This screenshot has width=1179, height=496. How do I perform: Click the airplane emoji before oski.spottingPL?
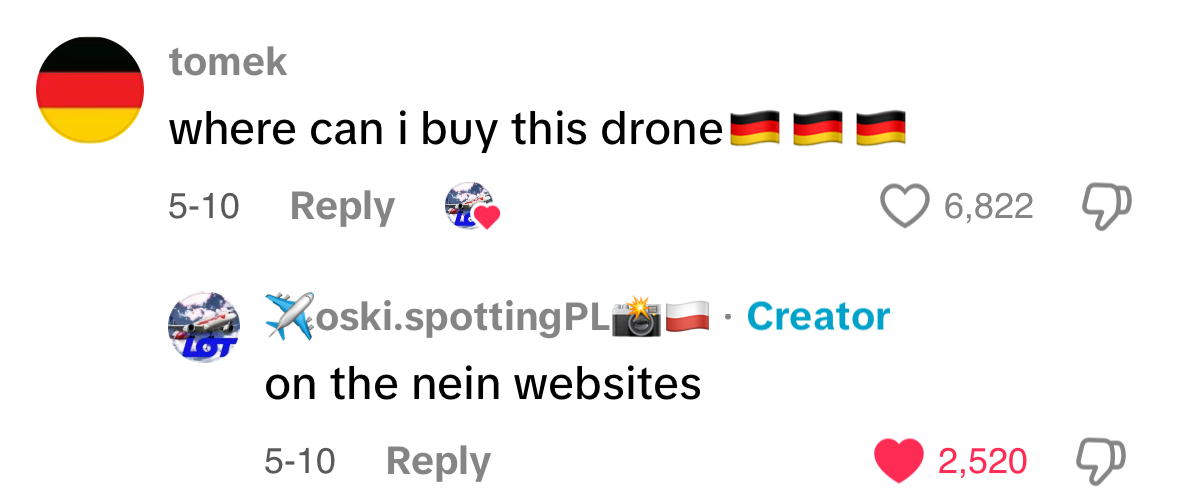289,316
